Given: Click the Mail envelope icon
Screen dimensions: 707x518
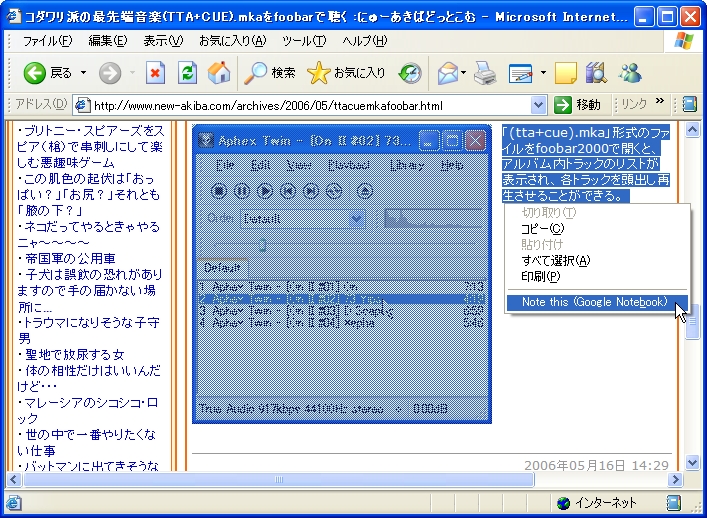Looking at the screenshot, I should [x=447, y=73].
